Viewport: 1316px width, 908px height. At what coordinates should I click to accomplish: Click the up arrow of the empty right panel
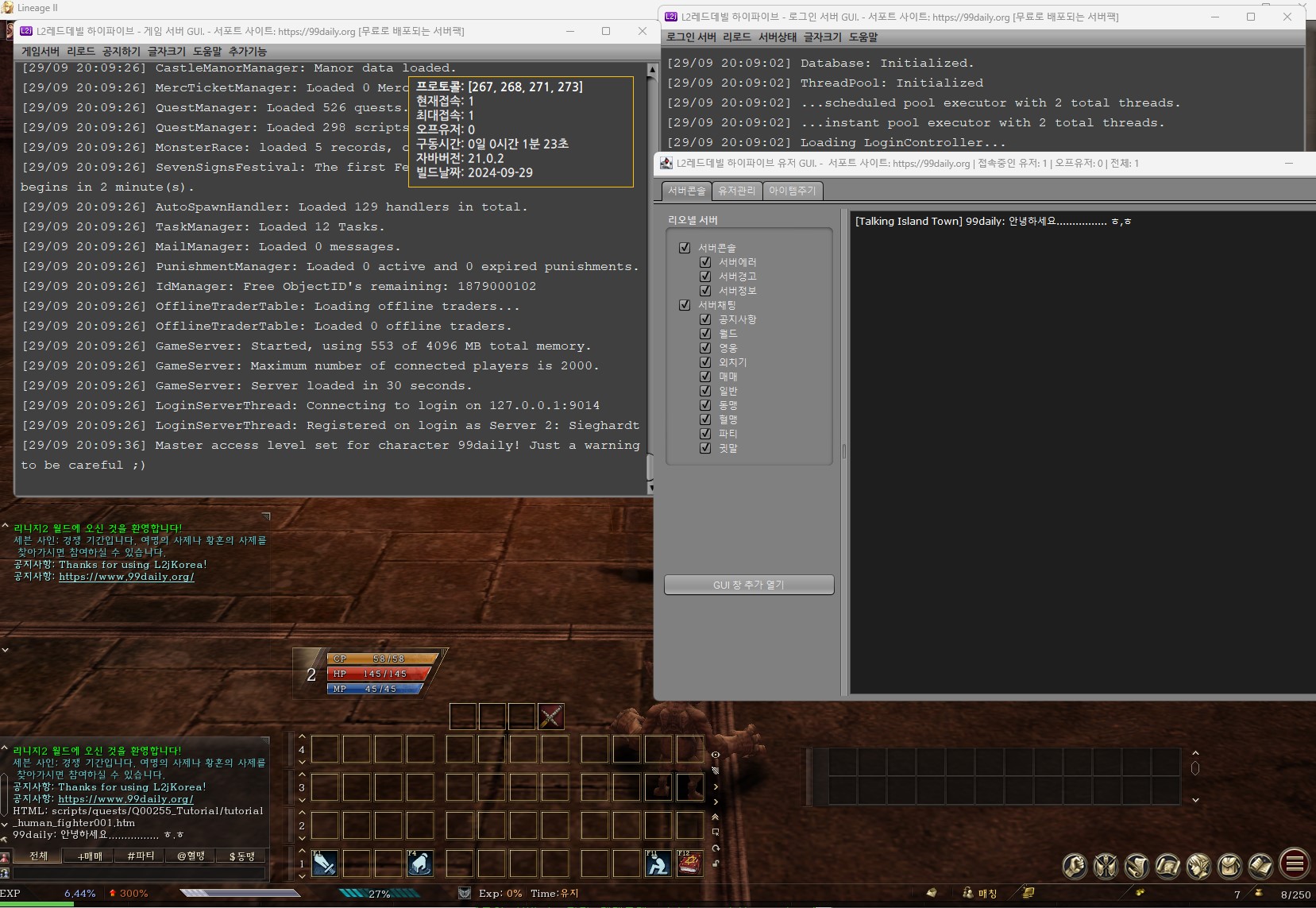[1195, 753]
